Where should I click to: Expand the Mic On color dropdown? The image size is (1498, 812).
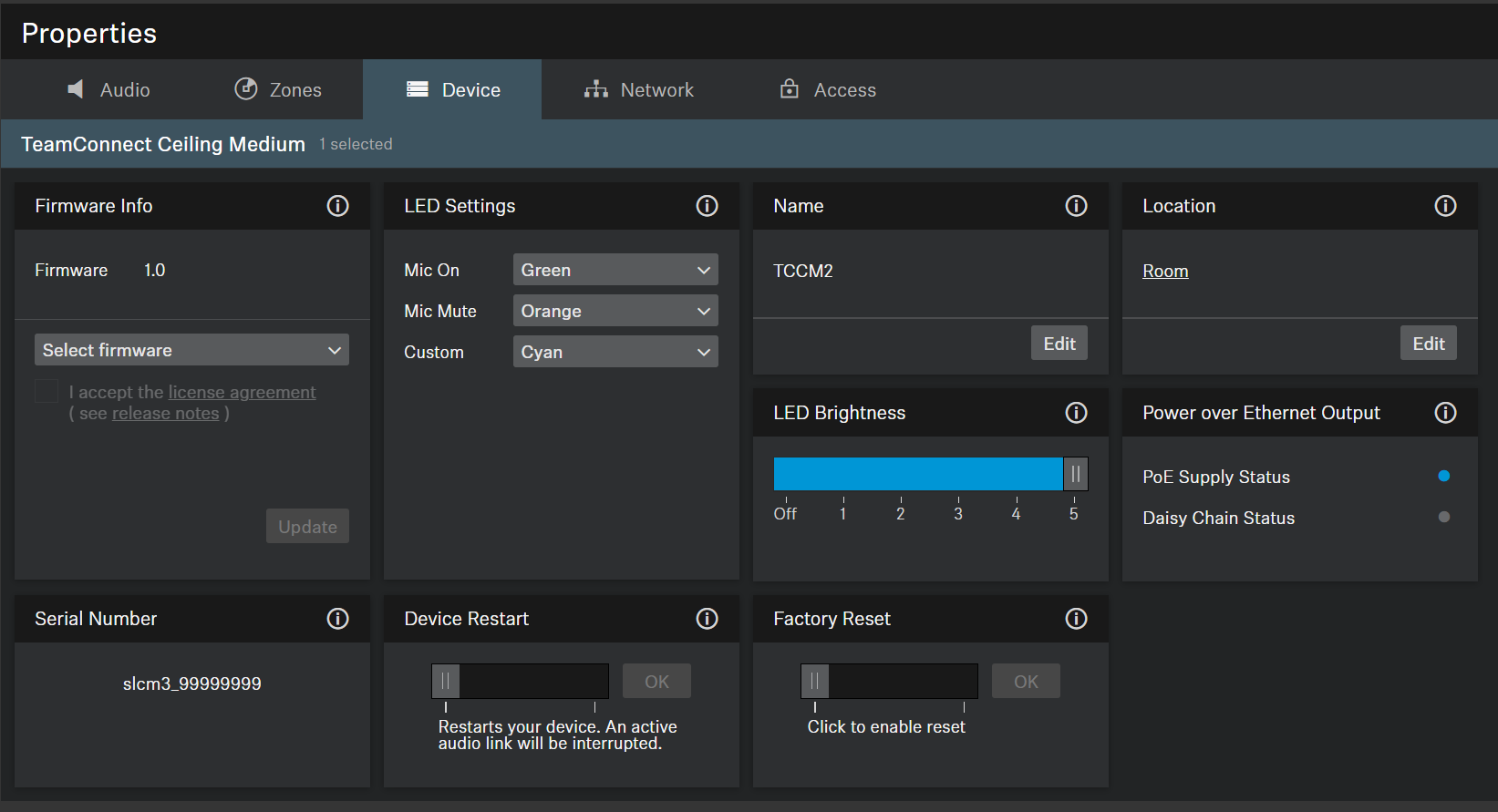[615, 270]
